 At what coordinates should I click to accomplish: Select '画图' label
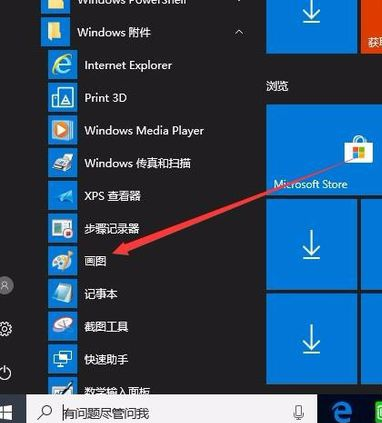coord(95,261)
